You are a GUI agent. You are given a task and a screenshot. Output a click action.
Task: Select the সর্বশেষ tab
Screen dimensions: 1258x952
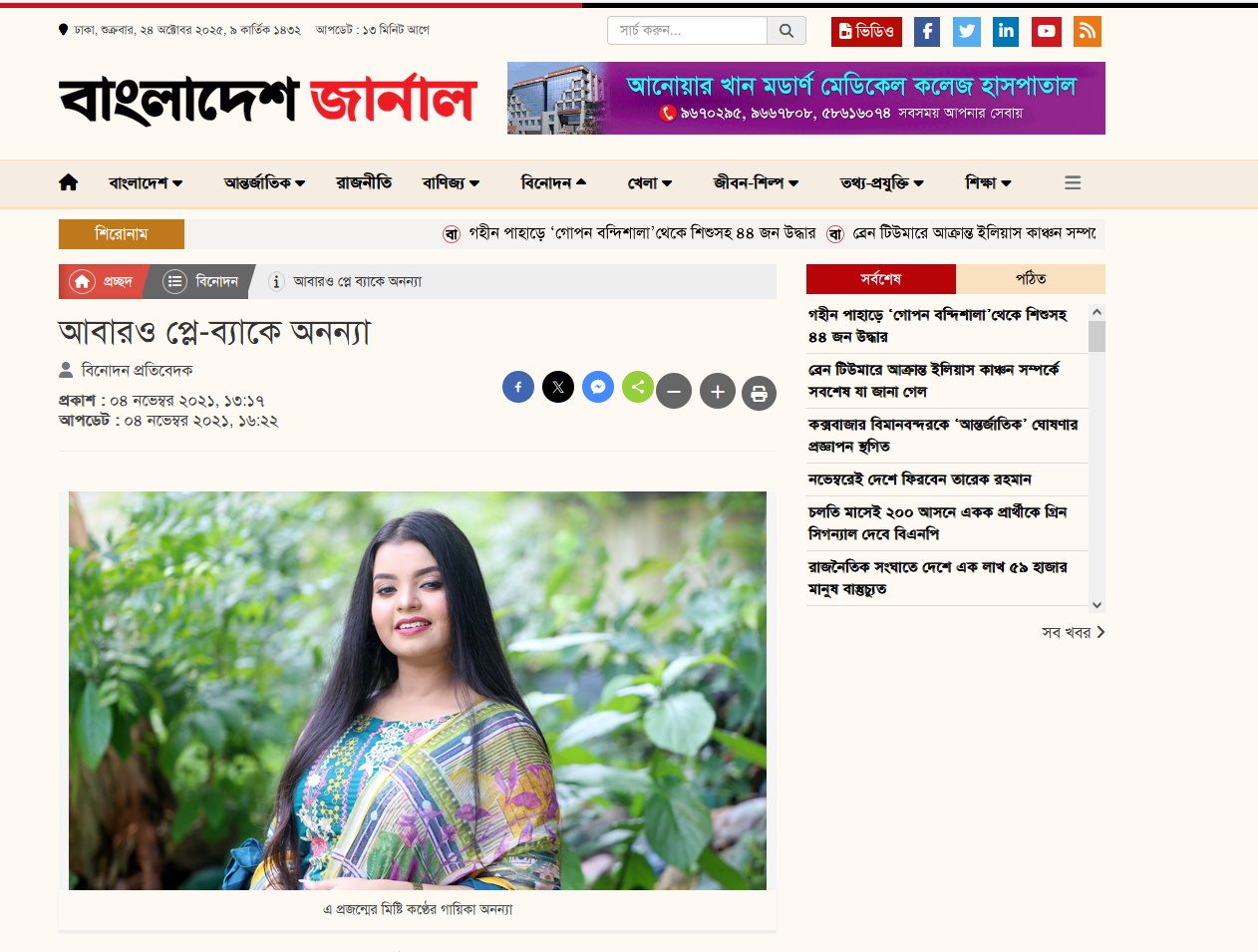coord(881,279)
